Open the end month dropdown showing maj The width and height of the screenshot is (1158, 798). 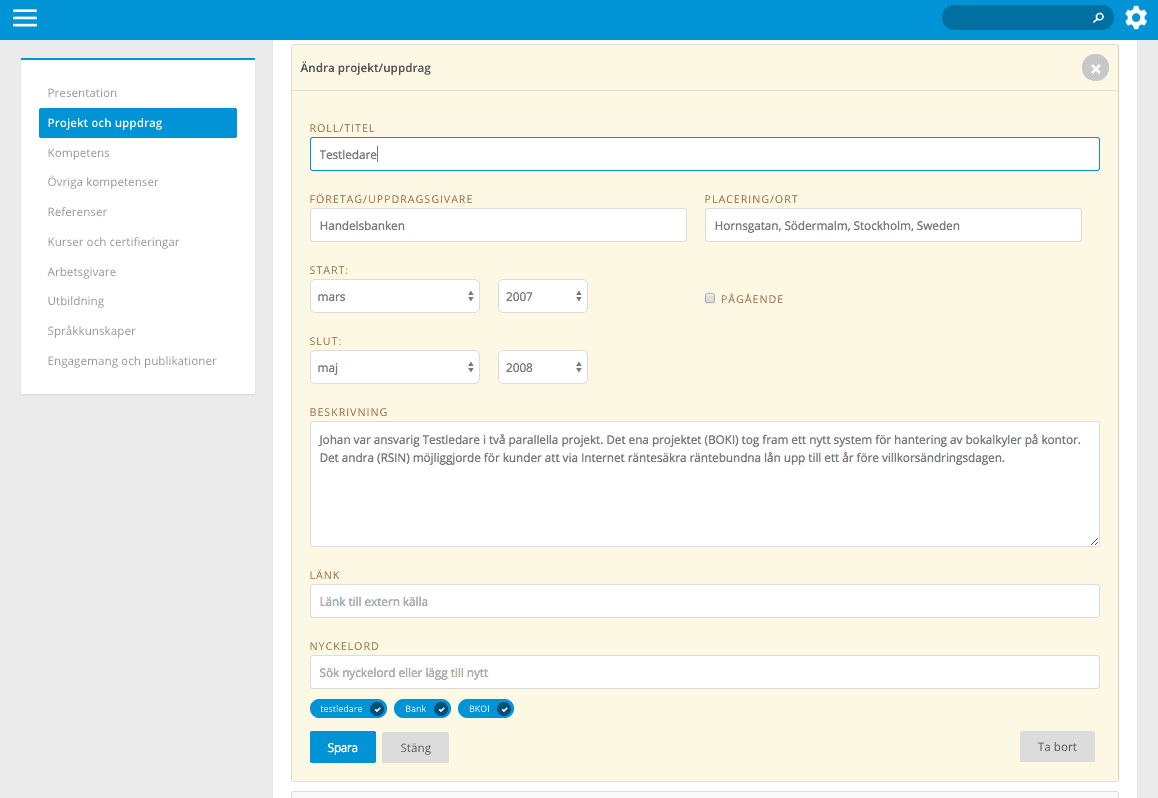point(395,367)
